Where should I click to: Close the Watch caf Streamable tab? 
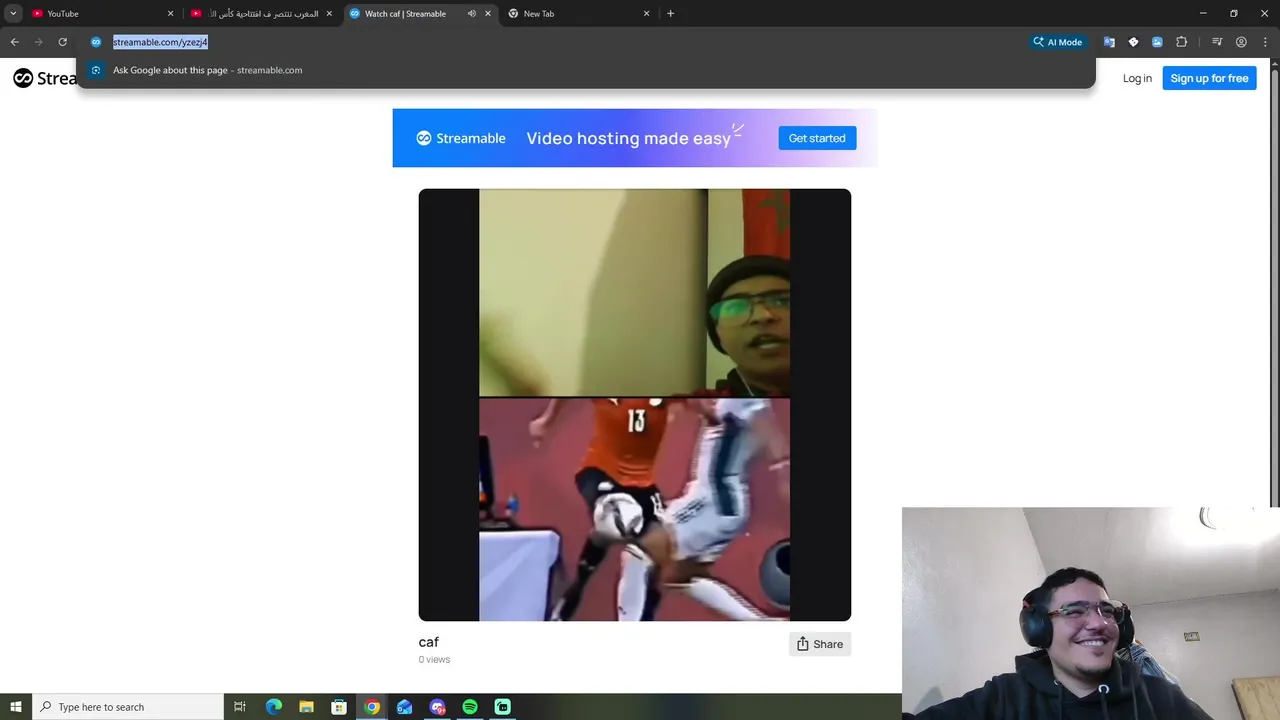pyautogui.click(x=488, y=14)
